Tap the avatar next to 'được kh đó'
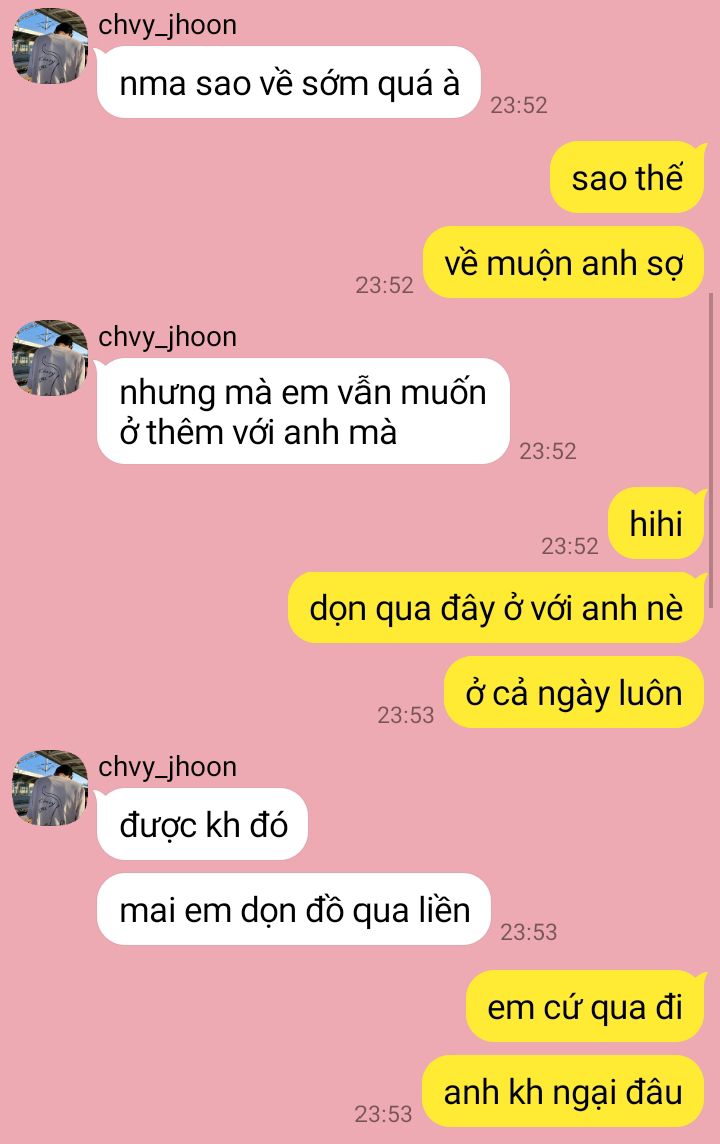The image size is (720, 1144). 50,788
